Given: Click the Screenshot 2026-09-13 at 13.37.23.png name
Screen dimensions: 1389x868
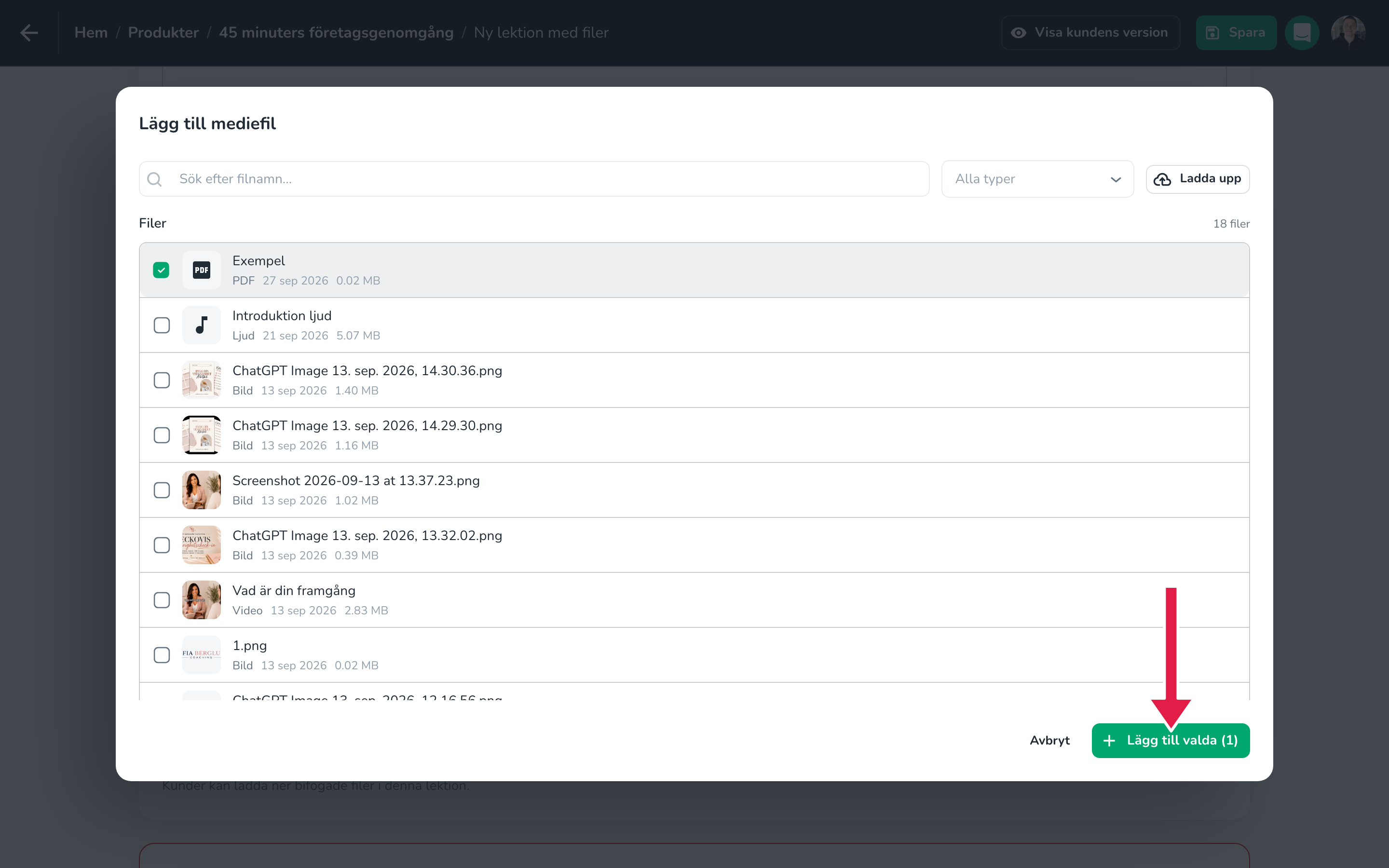Looking at the screenshot, I should pos(356,481).
